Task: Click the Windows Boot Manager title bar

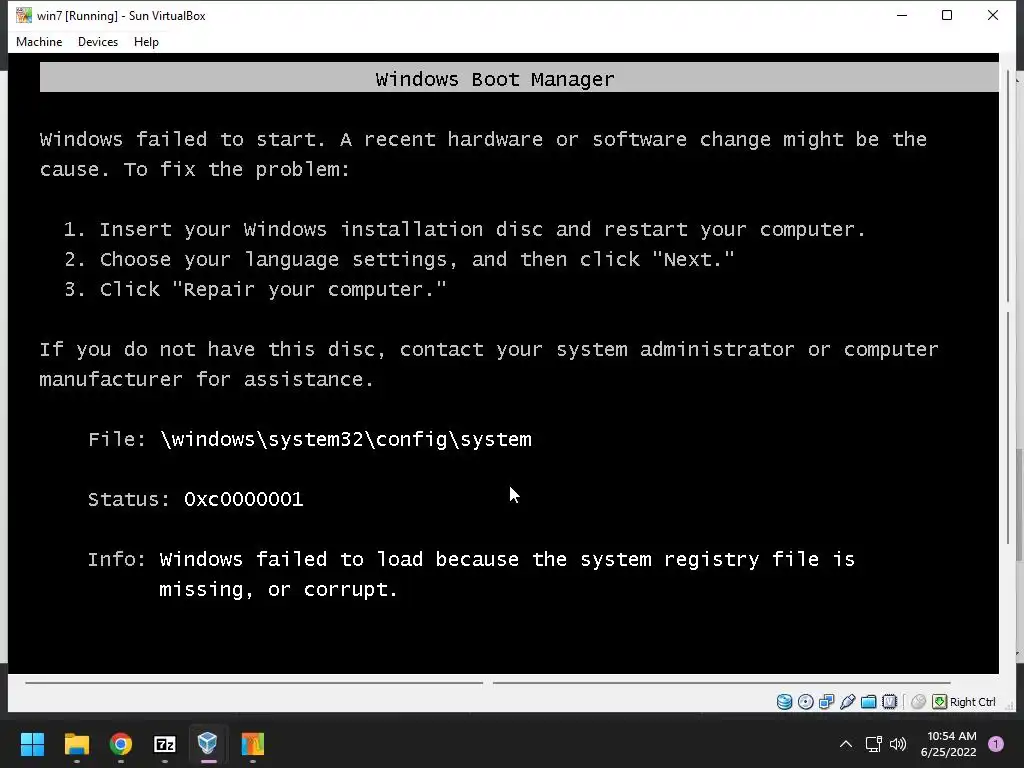Action: click(x=519, y=78)
